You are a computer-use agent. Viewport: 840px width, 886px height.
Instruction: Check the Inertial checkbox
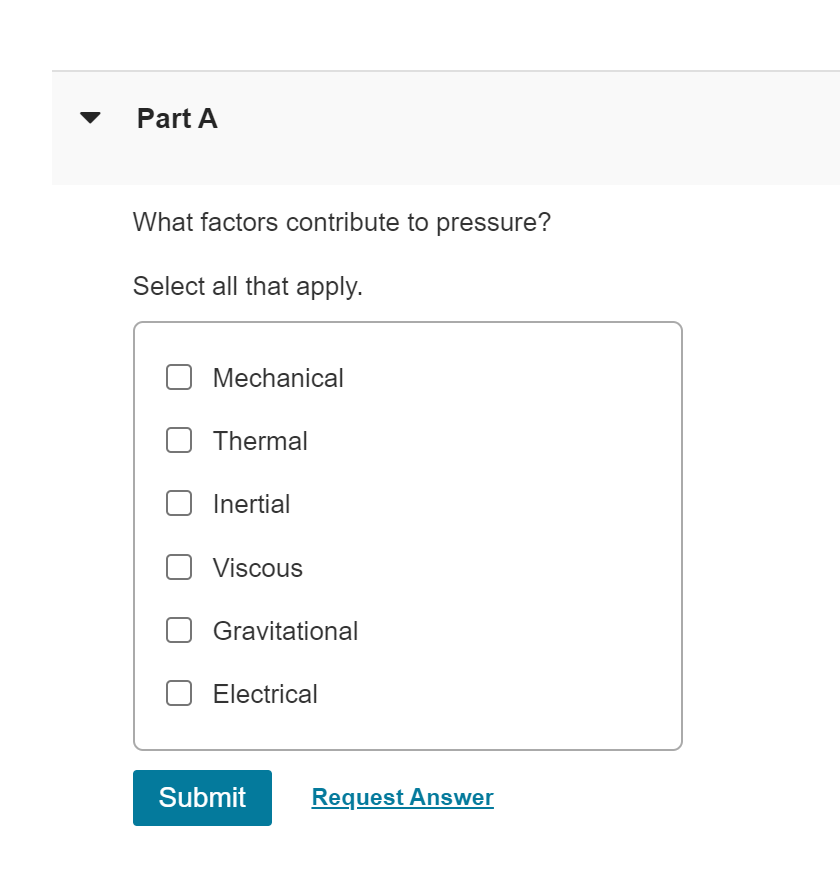pyautogui.click(x=179, y=503)
